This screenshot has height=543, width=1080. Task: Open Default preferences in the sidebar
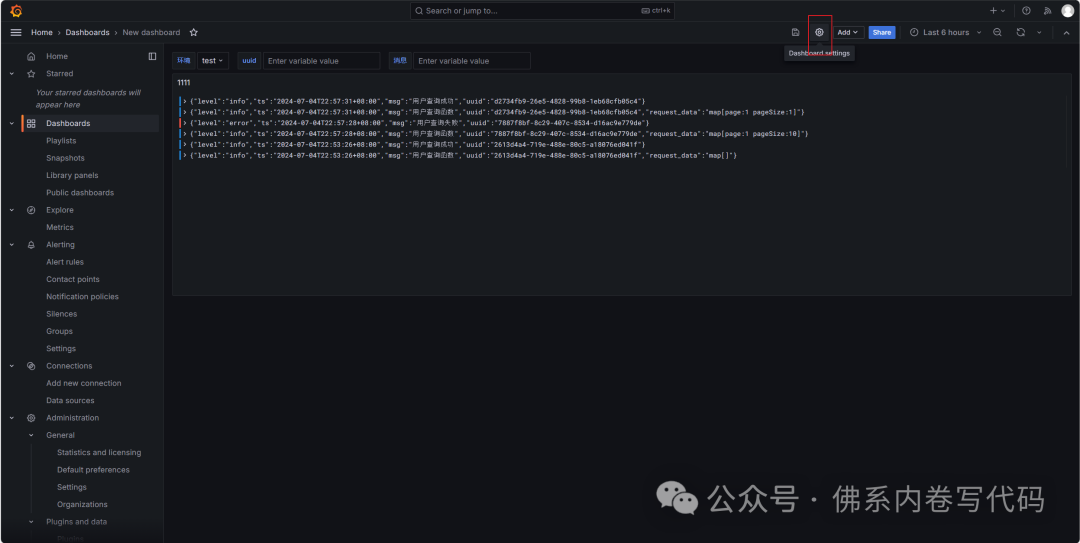point(93,470)
